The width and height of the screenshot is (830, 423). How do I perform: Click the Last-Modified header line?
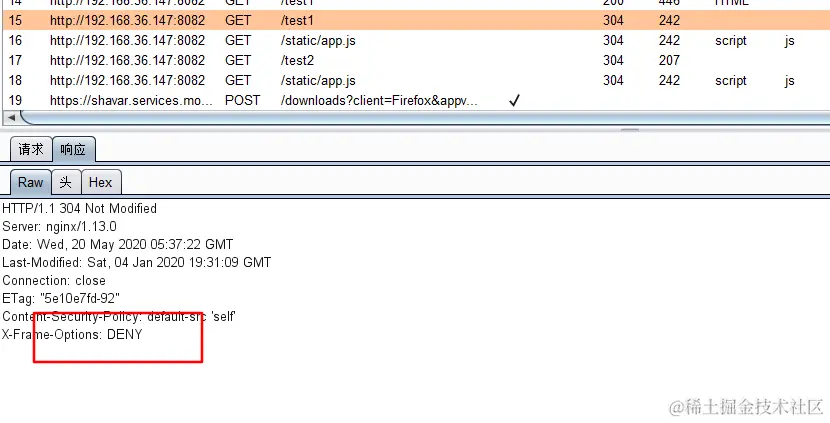coord(137,263)
